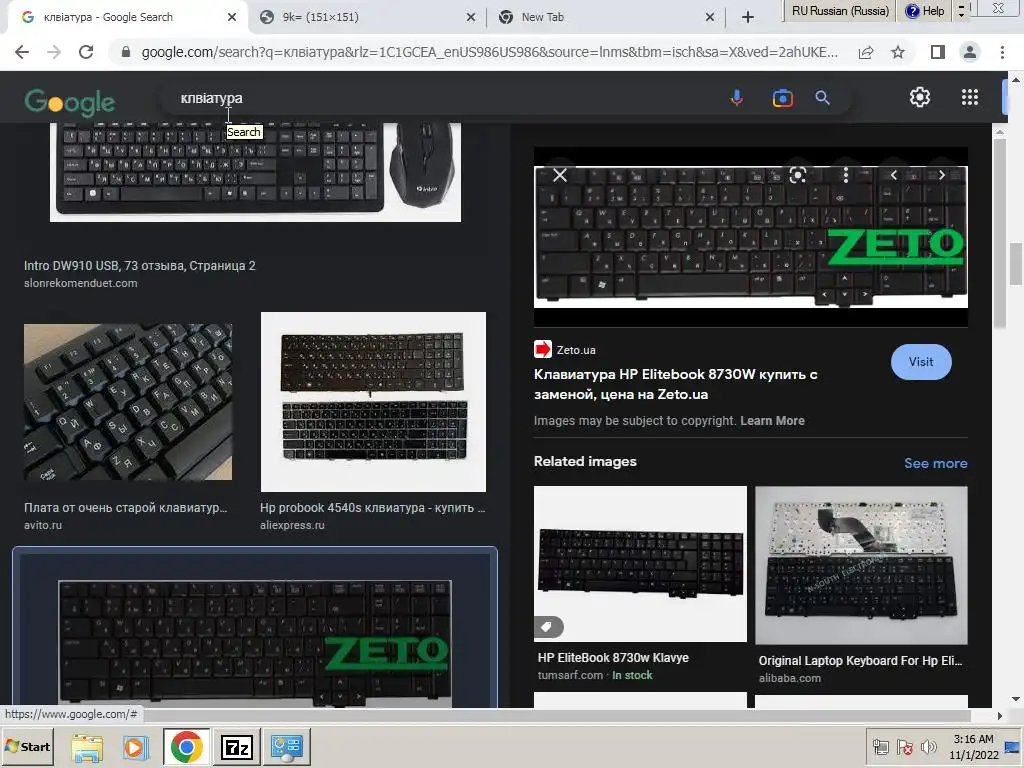Screen dimensions: 1024x768
Task: Click the RU Russian (Russia) language bar
Action: click(840, 10)
